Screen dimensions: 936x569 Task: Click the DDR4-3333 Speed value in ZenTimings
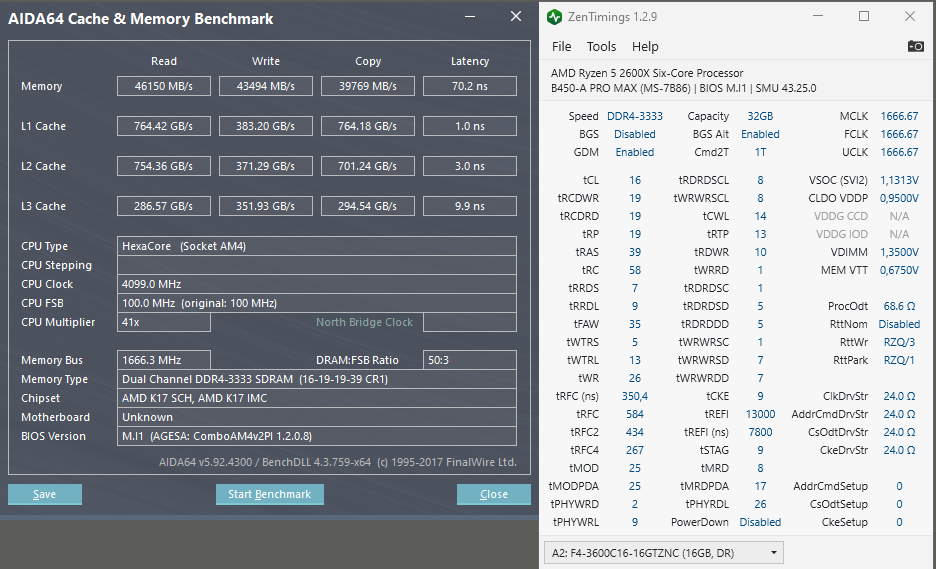point(635,116)
